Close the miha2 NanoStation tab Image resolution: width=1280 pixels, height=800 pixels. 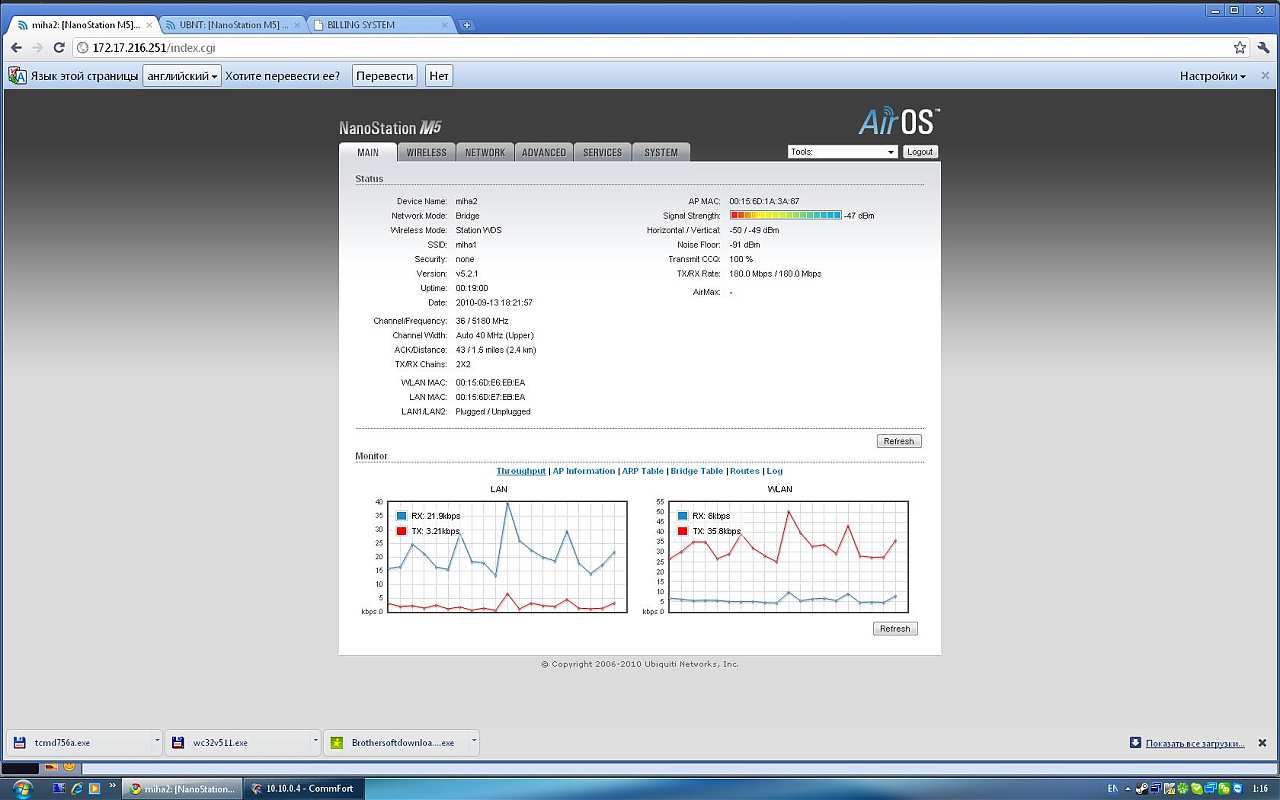click(148, 25)
